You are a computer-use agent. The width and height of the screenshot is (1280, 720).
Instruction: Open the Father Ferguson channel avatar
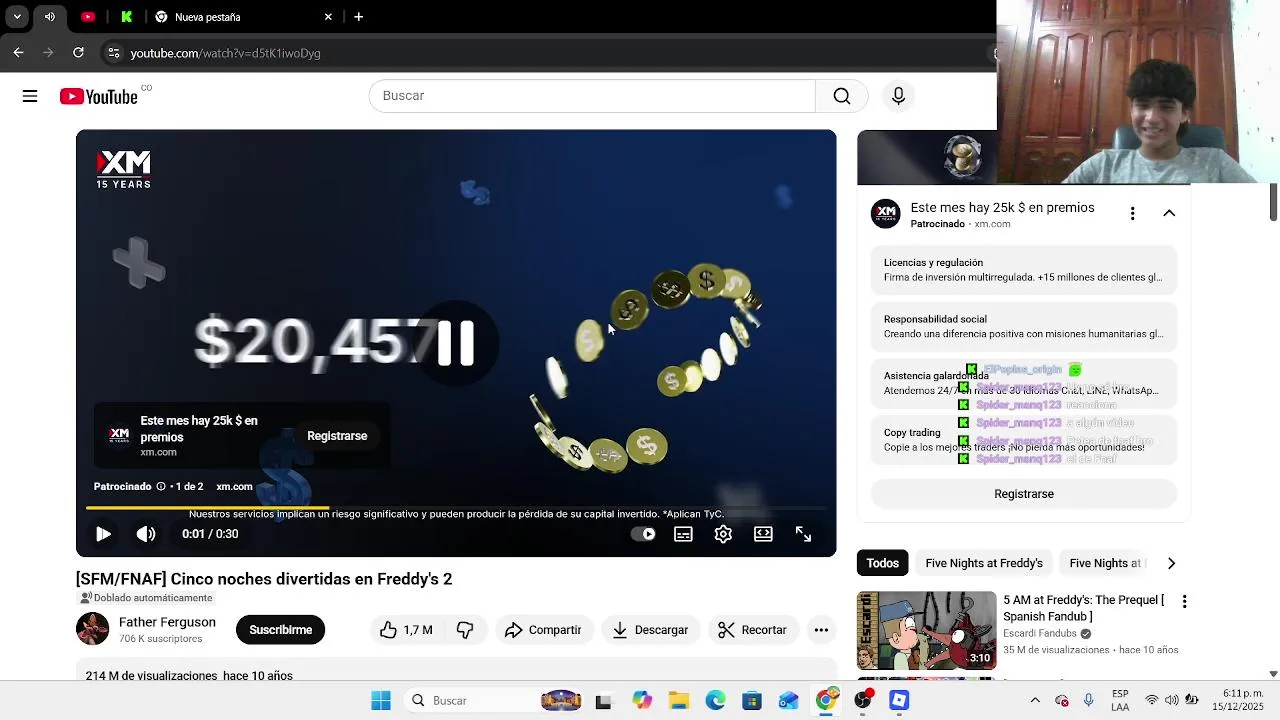pos(93,629)
